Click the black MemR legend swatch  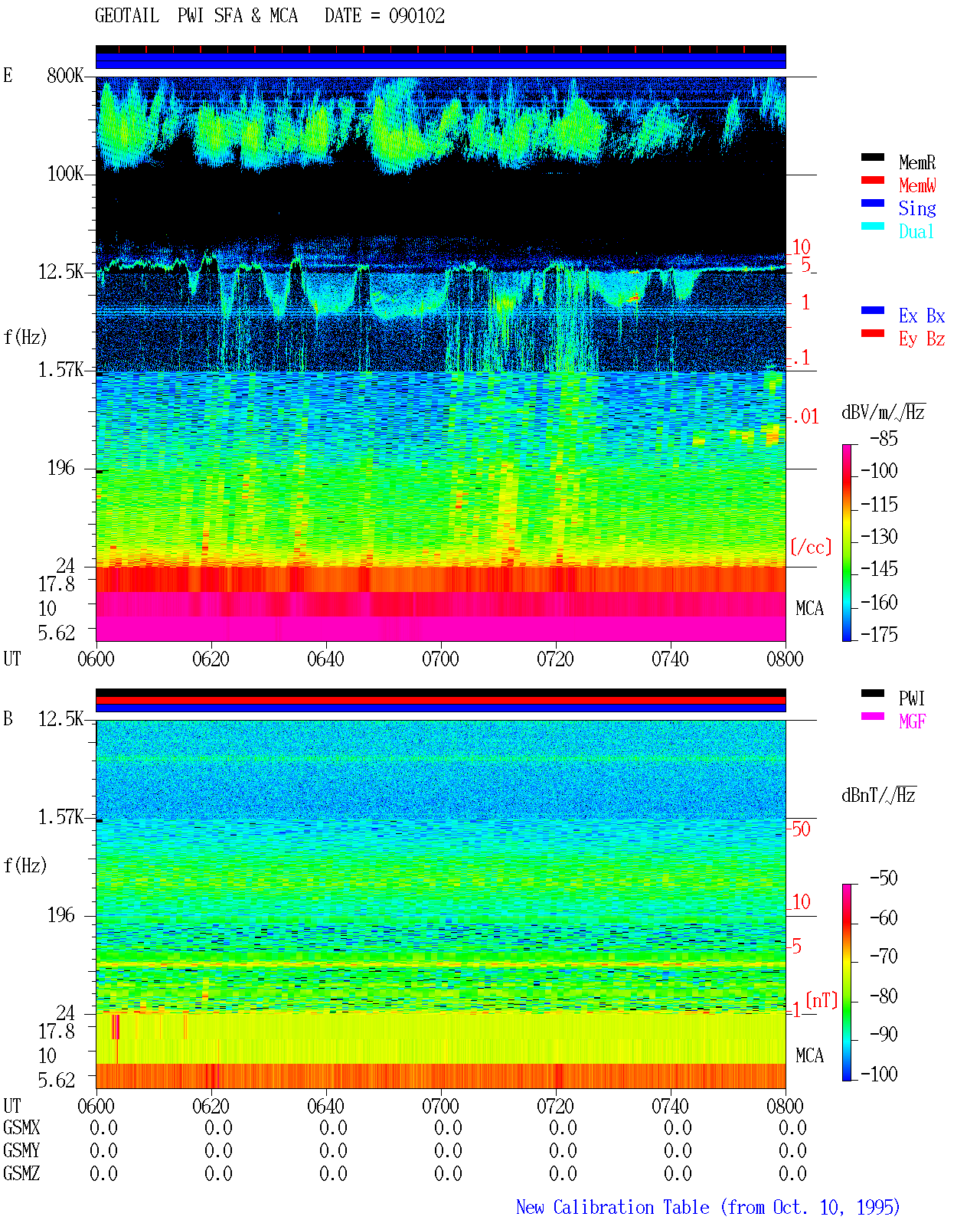873,157
